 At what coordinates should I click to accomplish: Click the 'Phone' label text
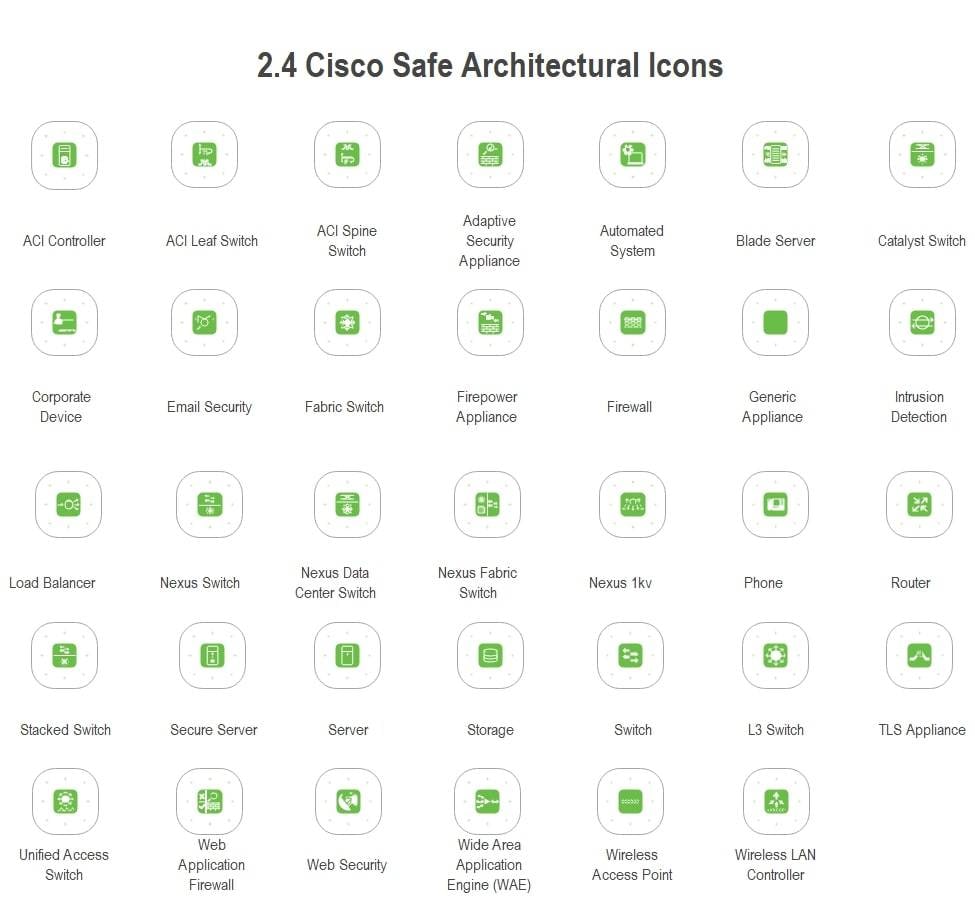coord(763,583)
